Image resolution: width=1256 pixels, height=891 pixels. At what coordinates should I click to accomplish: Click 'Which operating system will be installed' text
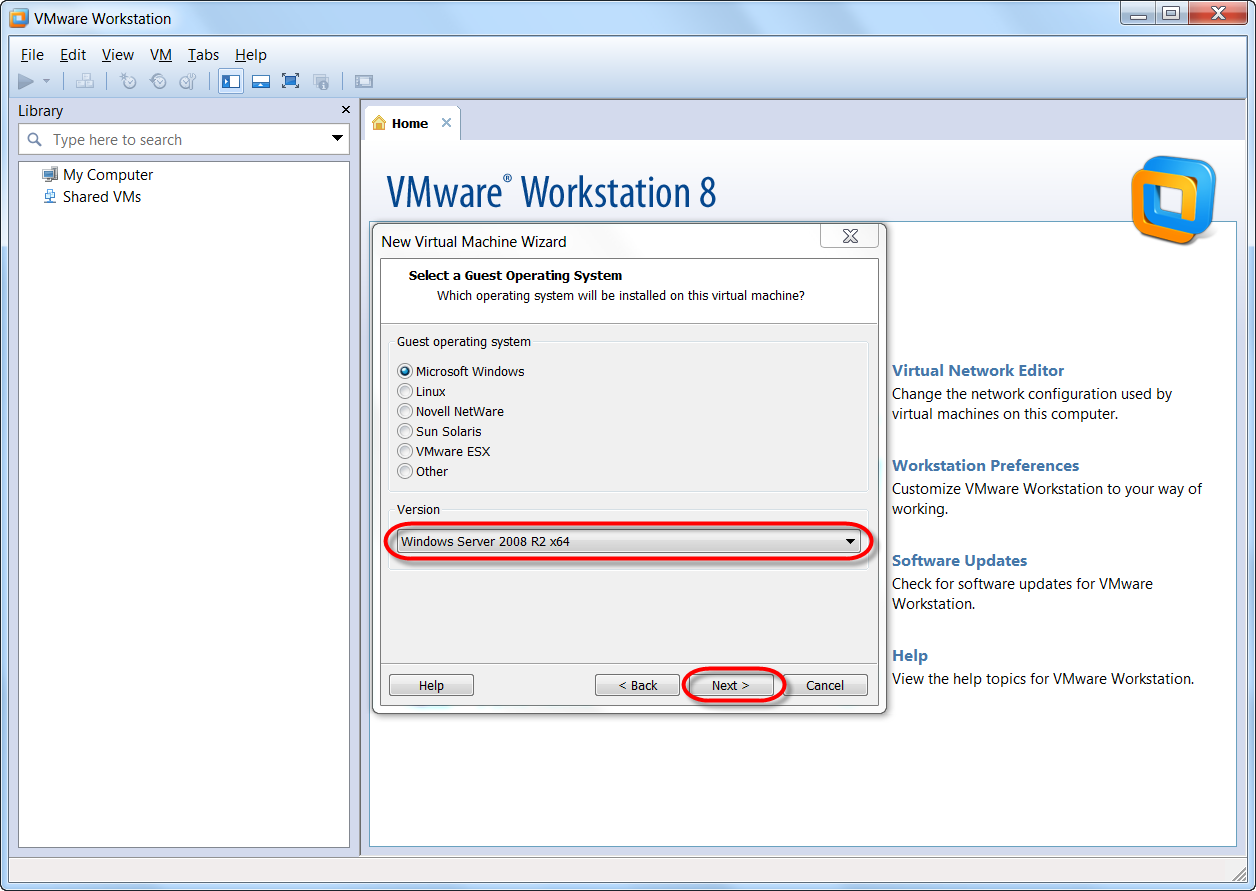click(x=621, y=295)
